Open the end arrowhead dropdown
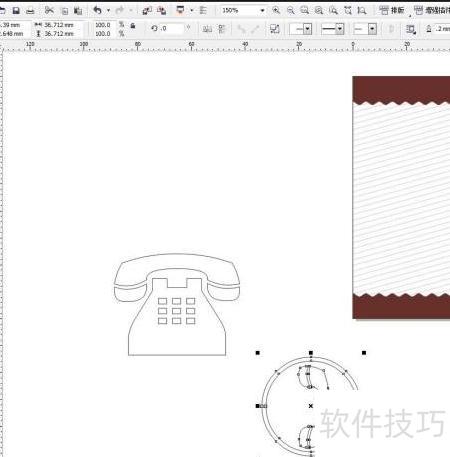Image resolution: width=450 pixels, height=457 pixels. (365, 29)
